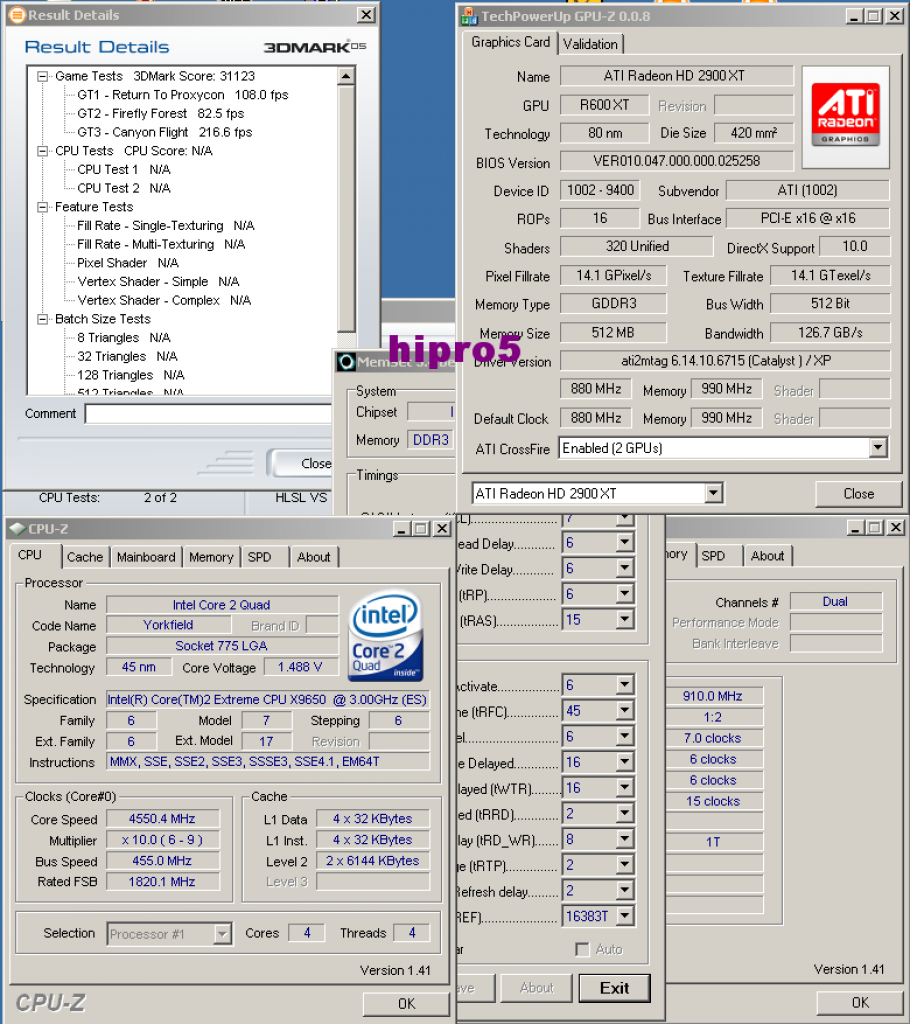Click the 3DMark logo in Result Details
The height and width of the screenshot is (1024, 910).
coord(314,47)
